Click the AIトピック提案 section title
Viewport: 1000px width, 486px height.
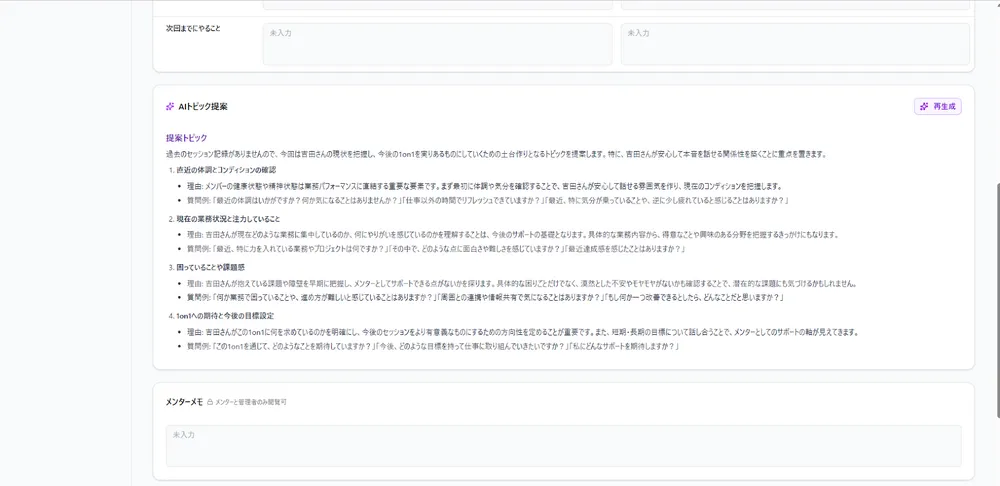click(203, 107)
